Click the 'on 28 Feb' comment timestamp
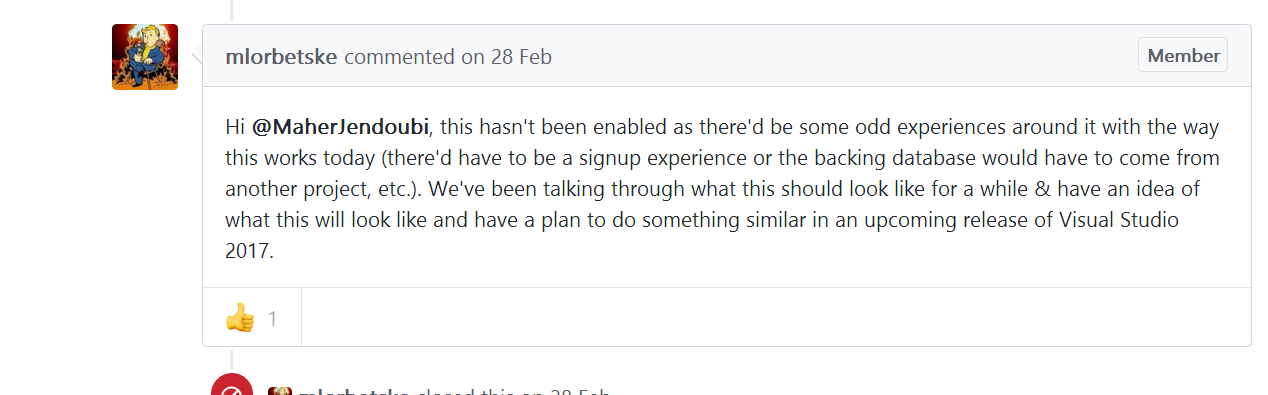 click(506, 56)
